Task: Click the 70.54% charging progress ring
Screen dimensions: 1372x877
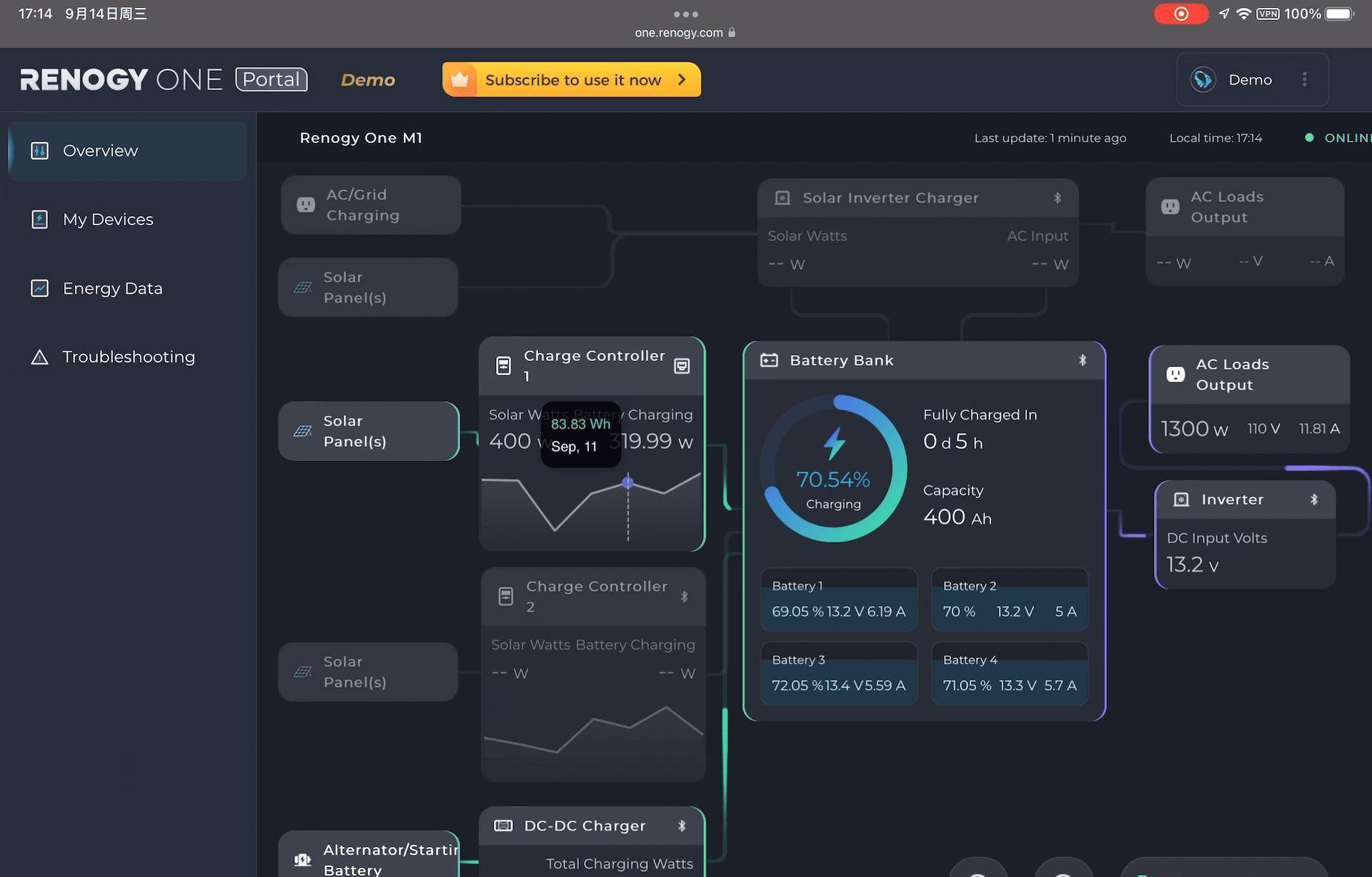Action: [x=833, y=470]
